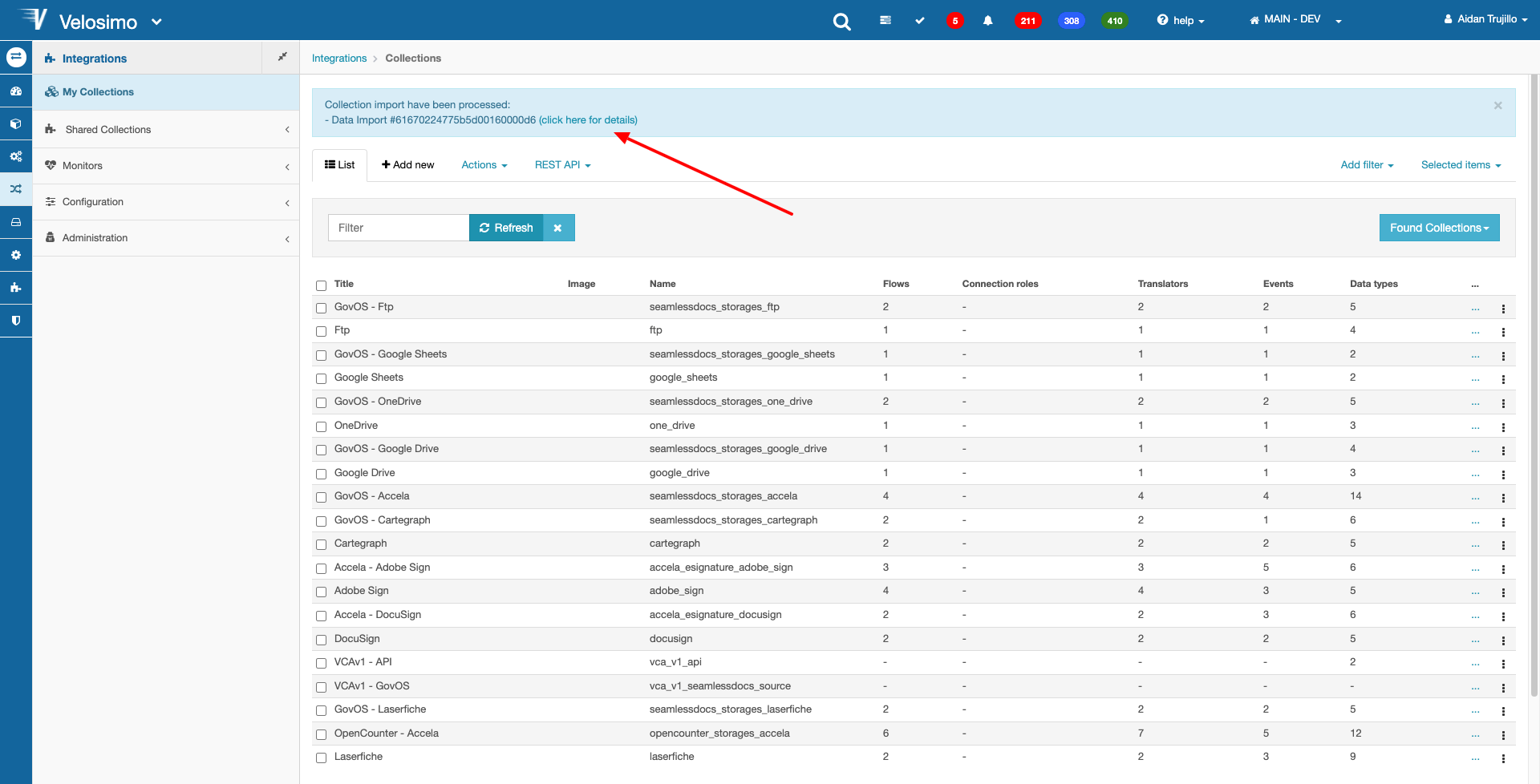Open row menu for OpenCounter - Accela
The image size is (1540, 784).
tap(1503, 735)
